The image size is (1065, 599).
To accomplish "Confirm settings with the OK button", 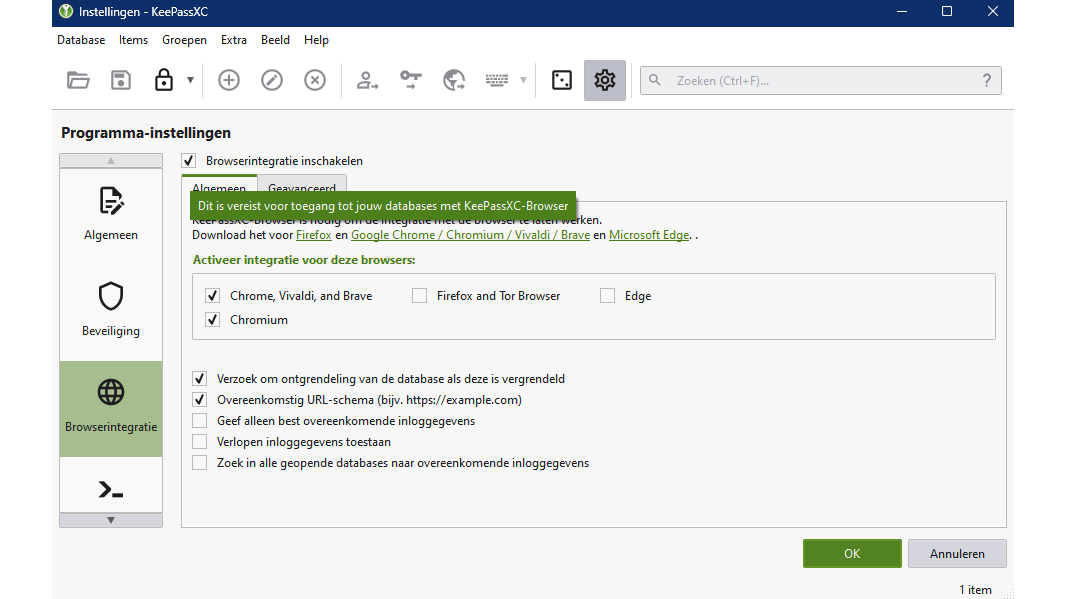I will 852,553.
